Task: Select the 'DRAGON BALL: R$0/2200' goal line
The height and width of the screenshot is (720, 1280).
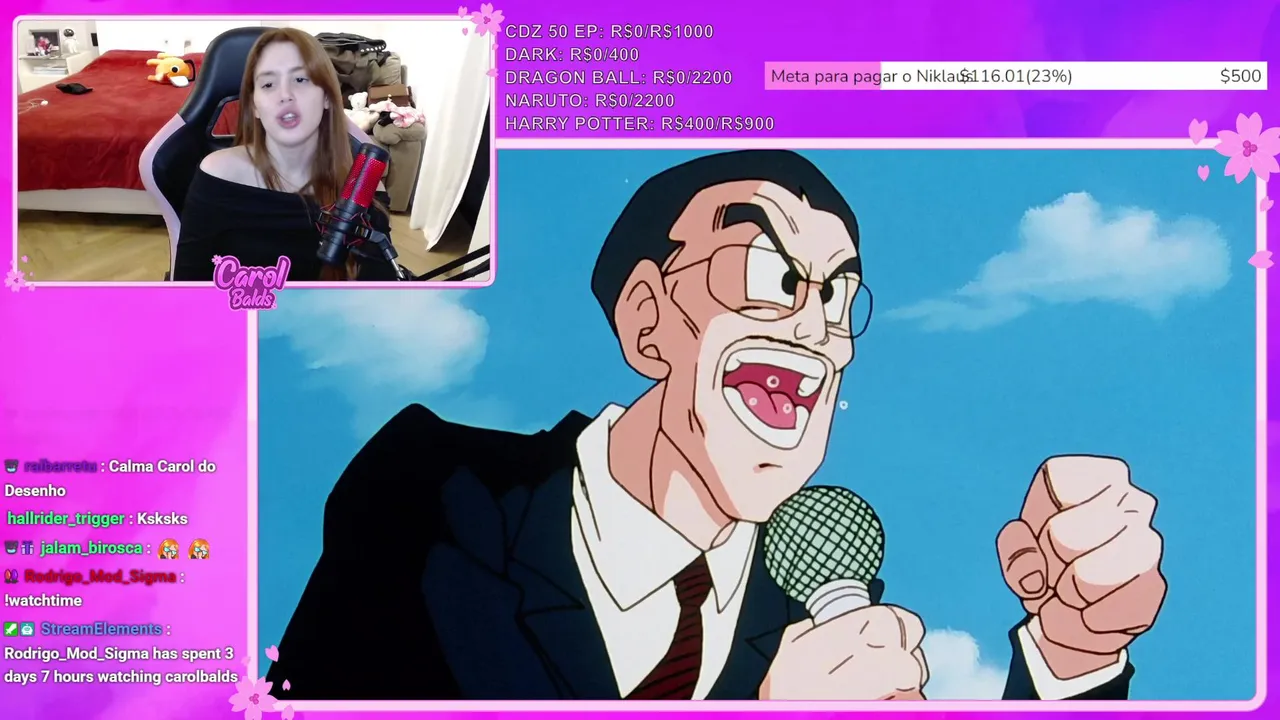Action: pyautogui.click(x=618, y=77)
